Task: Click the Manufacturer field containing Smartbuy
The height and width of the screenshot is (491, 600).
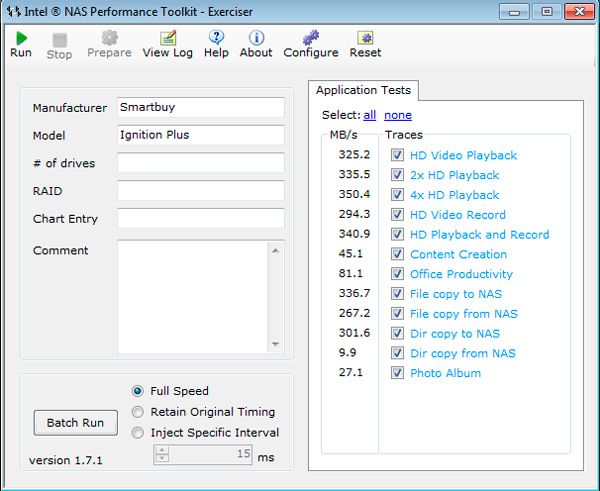Action: [201, 108]
